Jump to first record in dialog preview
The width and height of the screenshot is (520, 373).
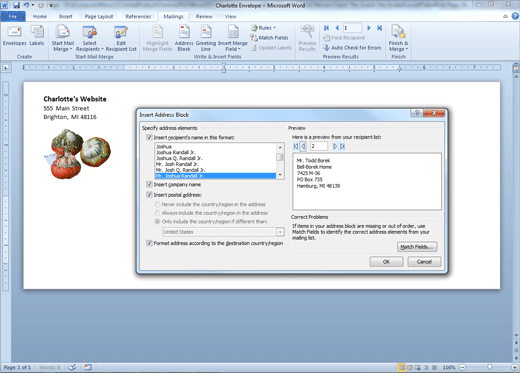tap(296, 146)
